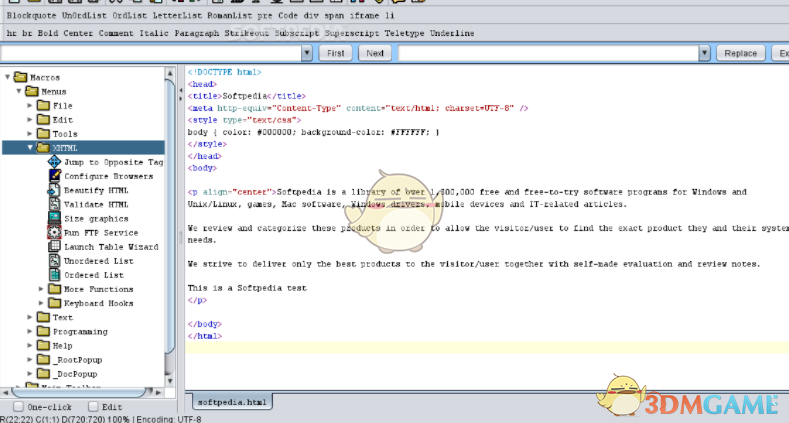Run the Validate HTML macro icon

click(x=54, y=204)
